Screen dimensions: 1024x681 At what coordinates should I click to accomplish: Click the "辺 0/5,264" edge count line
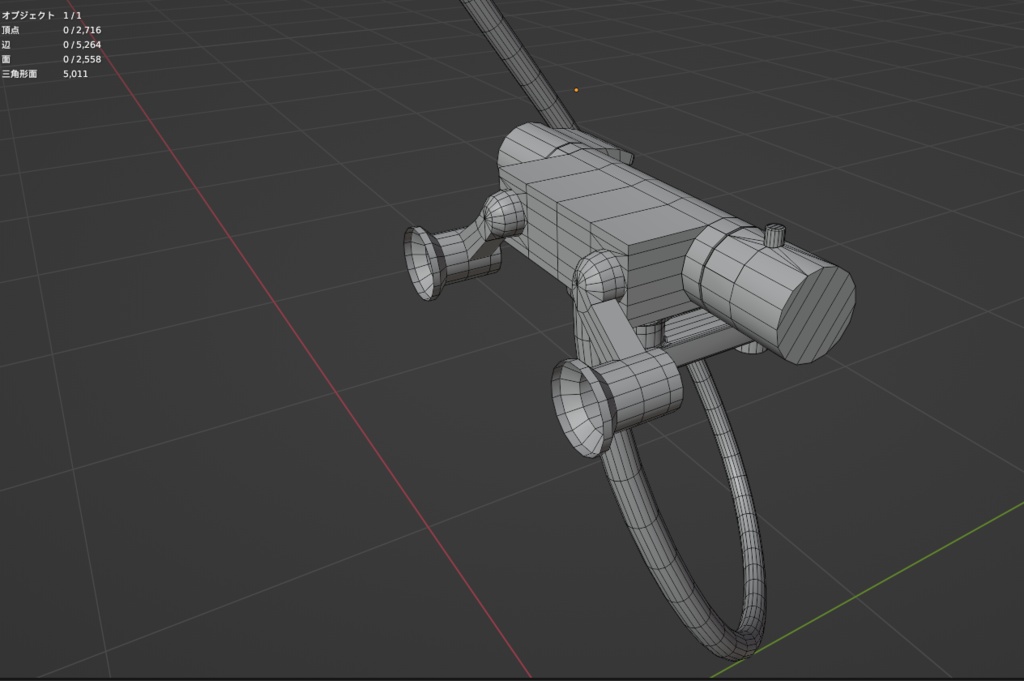[x=52, y=44]
